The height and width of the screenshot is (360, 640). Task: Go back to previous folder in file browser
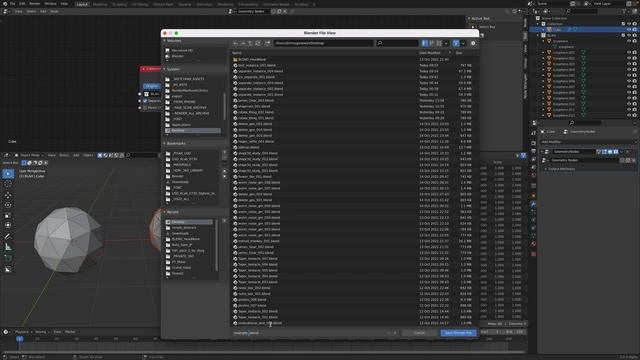[236, 43]
